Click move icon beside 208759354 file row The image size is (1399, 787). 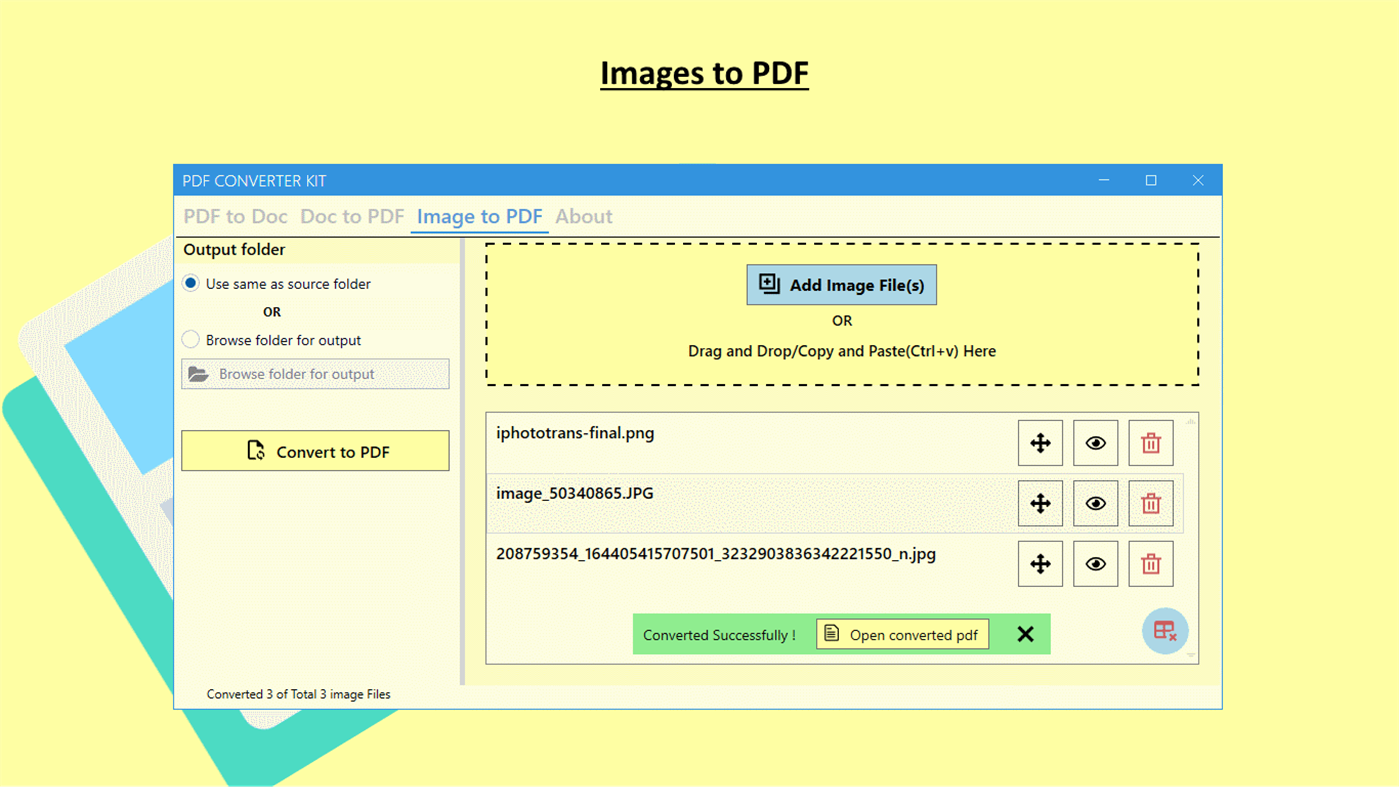[1040, 563]
